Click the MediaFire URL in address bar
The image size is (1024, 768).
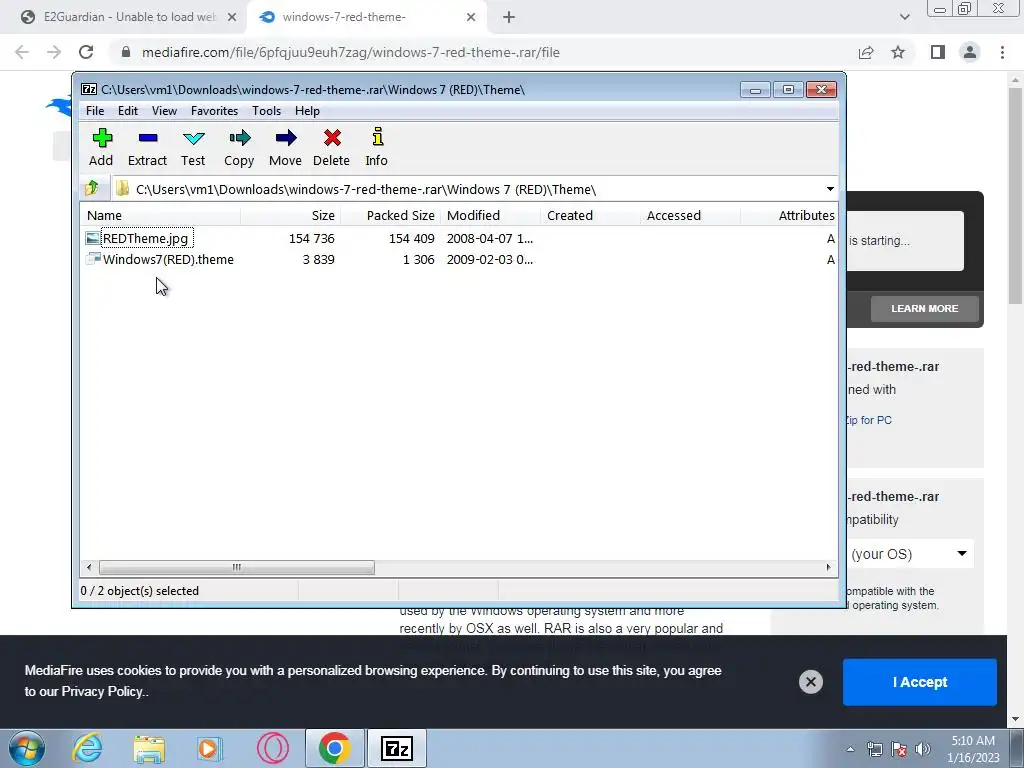coord(351,52)
